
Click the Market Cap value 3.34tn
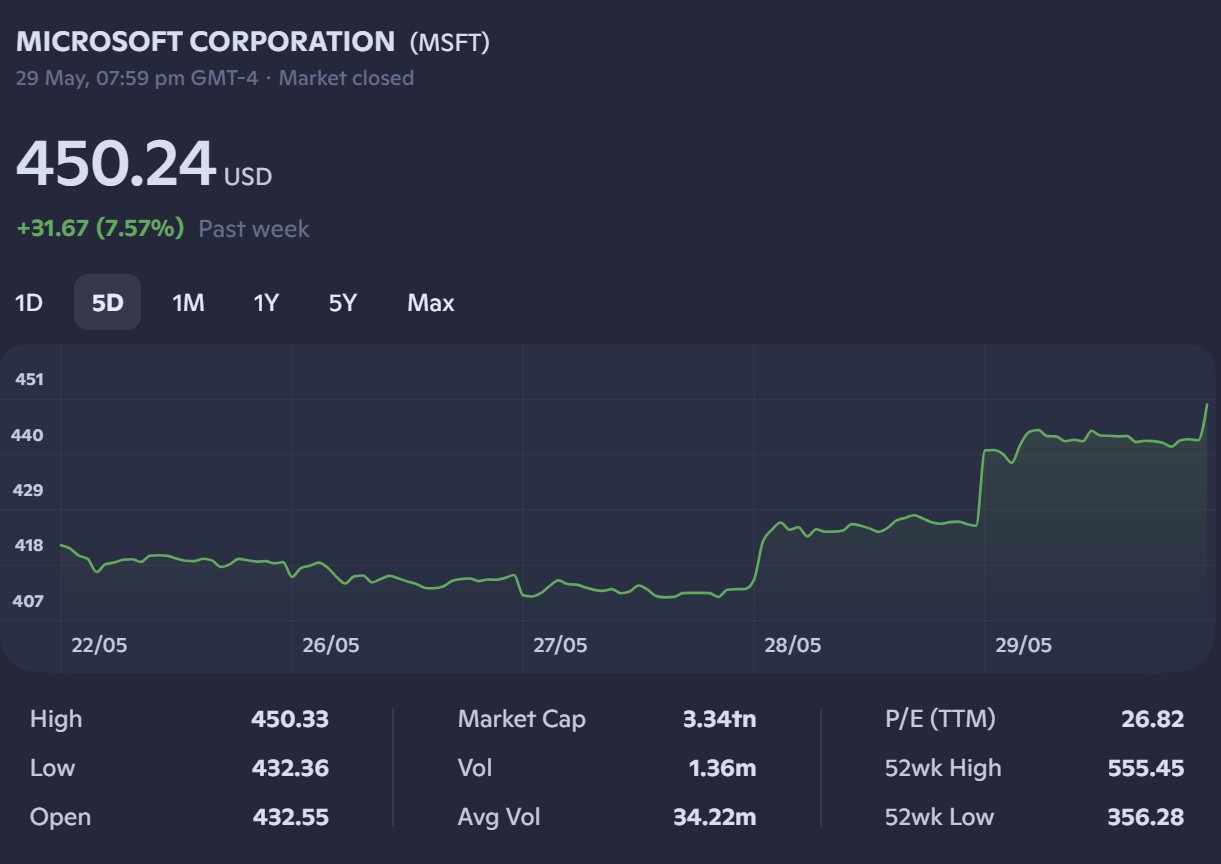point(719,719)
